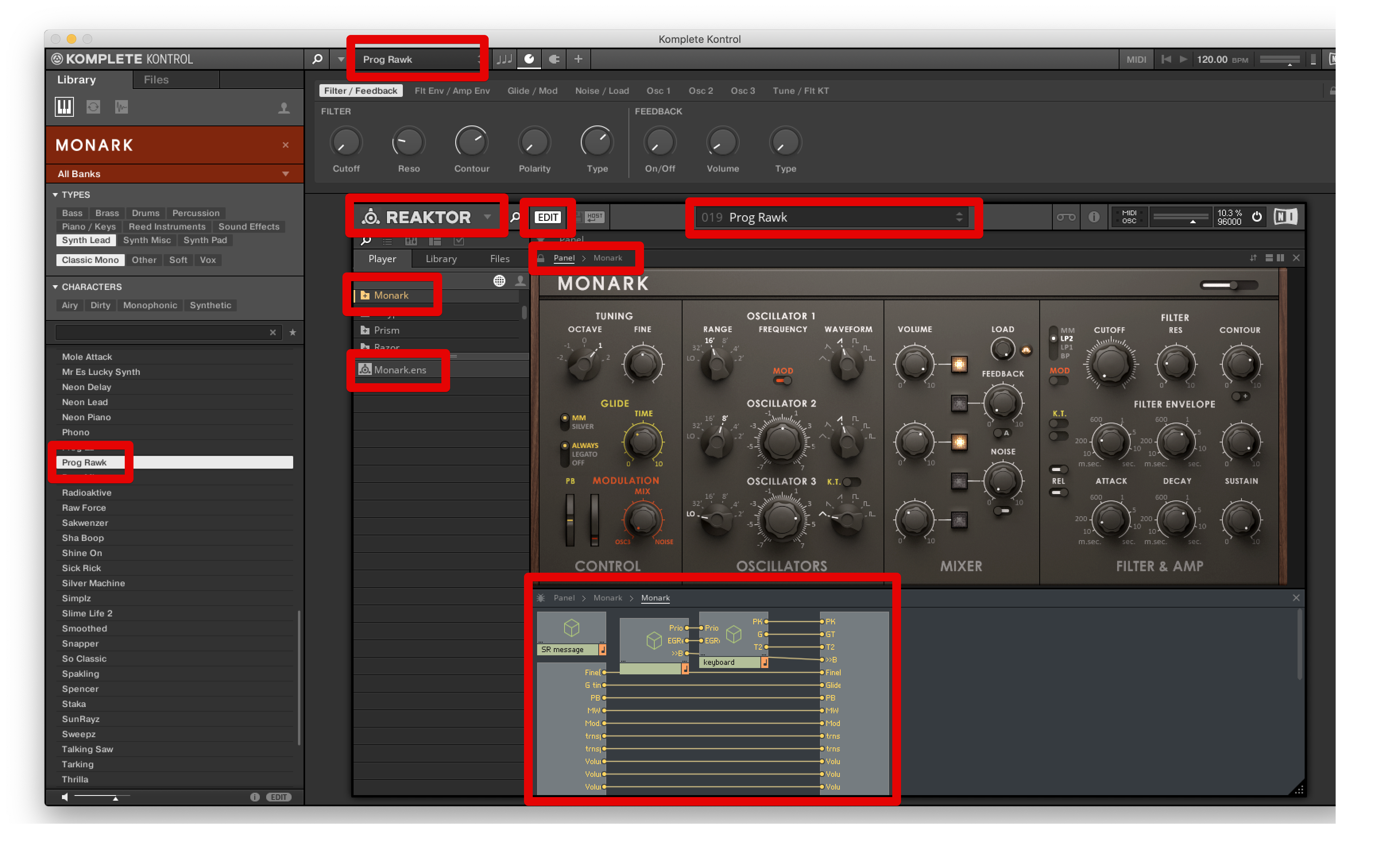Viewport: 1400px width, 865px height.
Task: Clear the MONARK product filter X
Action: [x=286, y=145]
